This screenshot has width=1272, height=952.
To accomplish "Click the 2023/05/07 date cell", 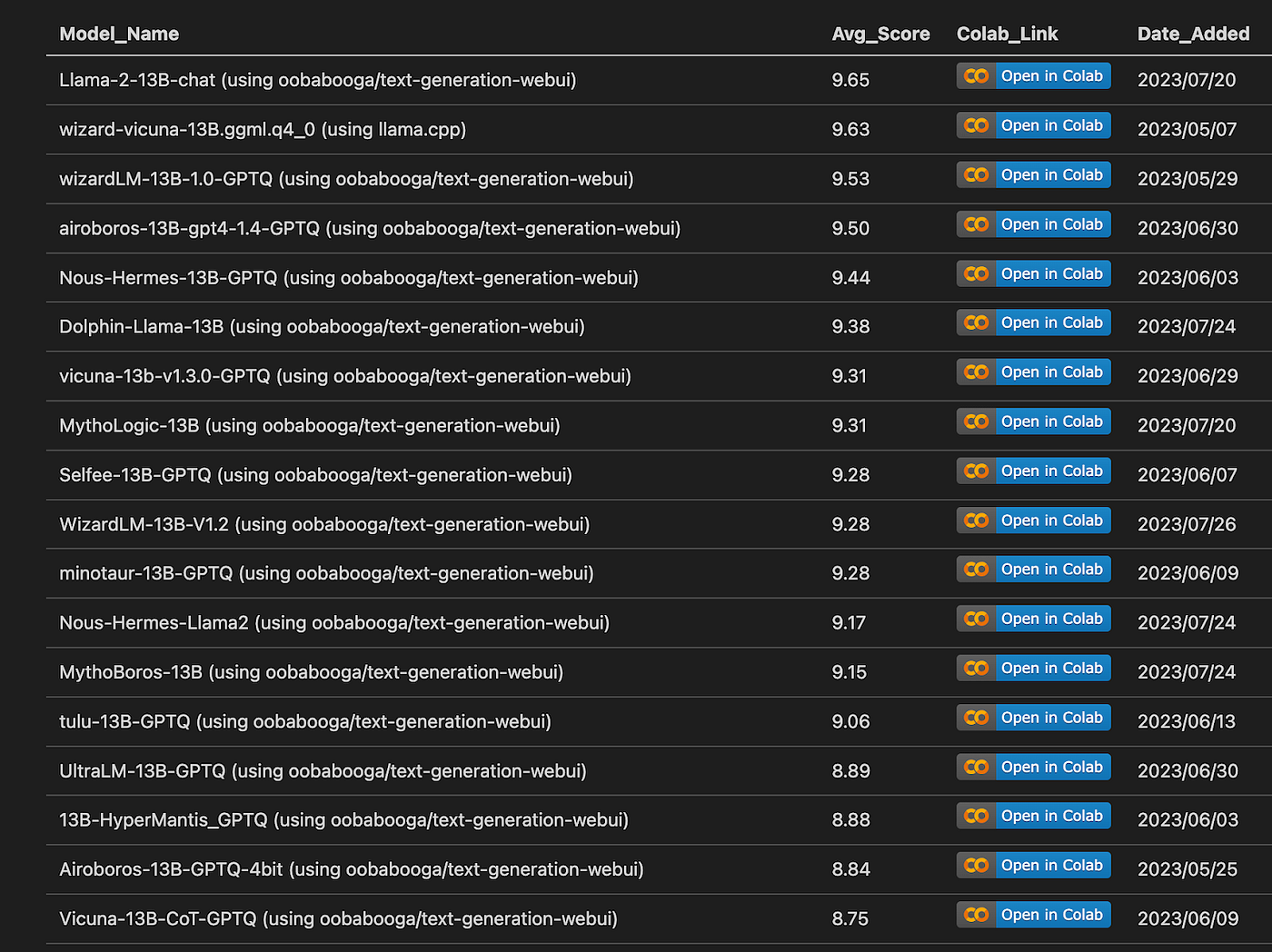I will point(1187,129).
